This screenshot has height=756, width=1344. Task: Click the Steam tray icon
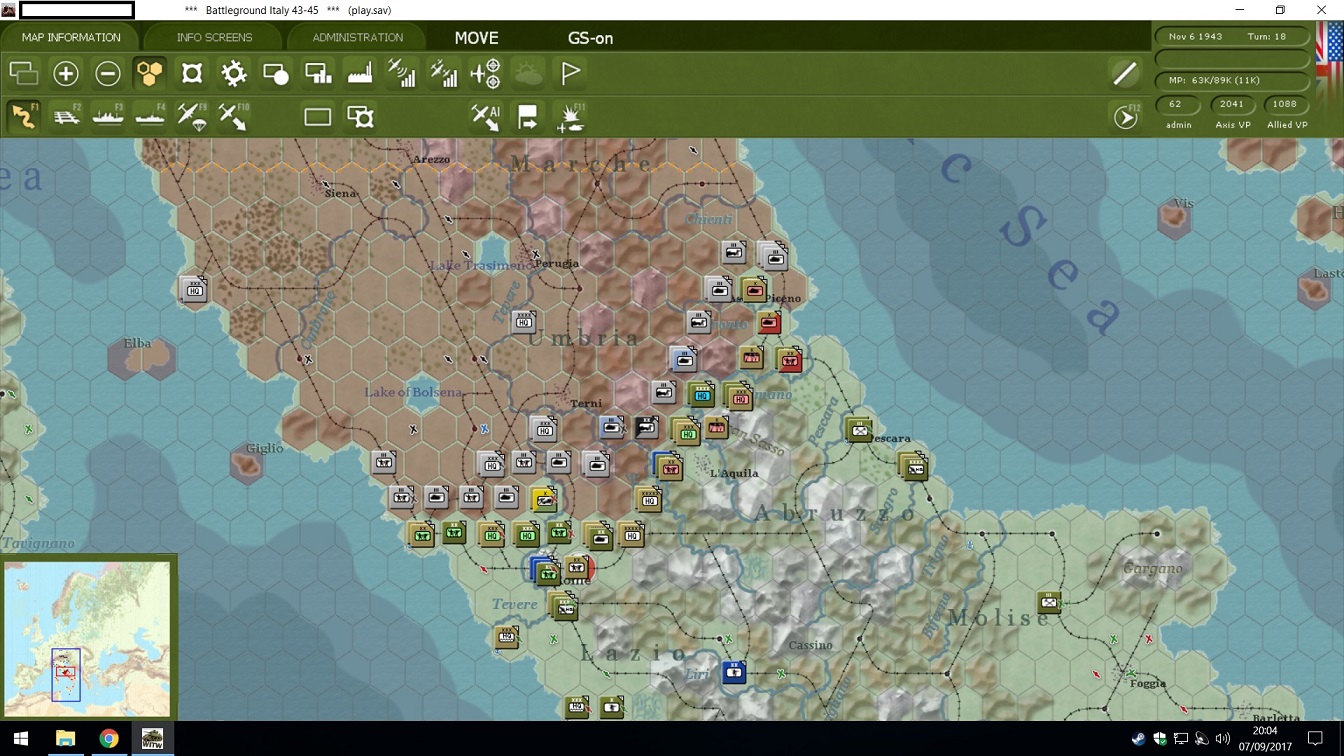(x=1138, y=740)
